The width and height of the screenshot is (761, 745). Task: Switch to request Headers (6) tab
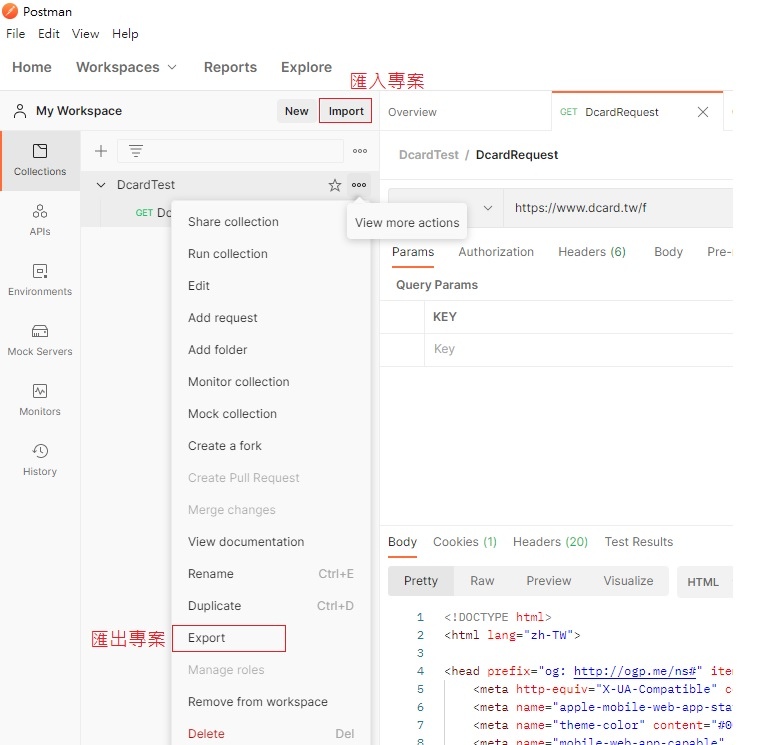(x=592, y=252)
